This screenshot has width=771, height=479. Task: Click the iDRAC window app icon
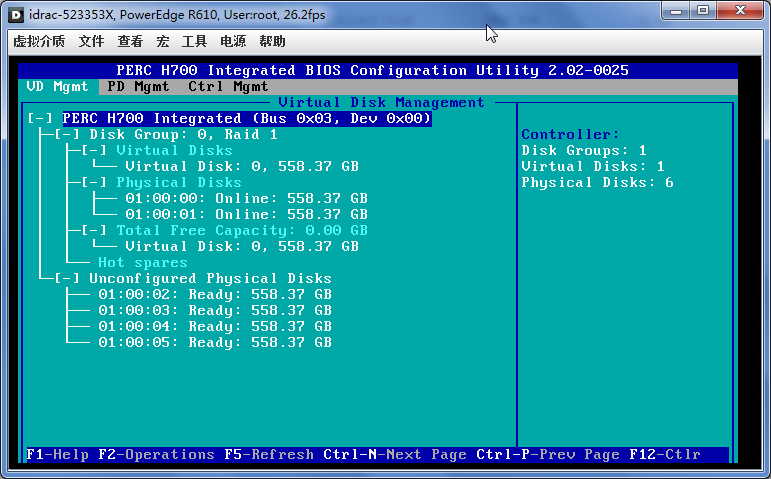click(x=16, y=15)
